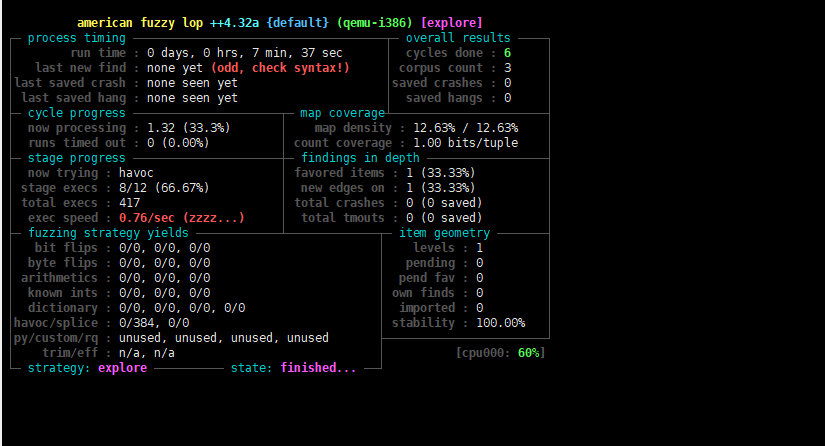Click the 'american fuzzy lop' title text

pyautogui.click(x=140, y=23)
